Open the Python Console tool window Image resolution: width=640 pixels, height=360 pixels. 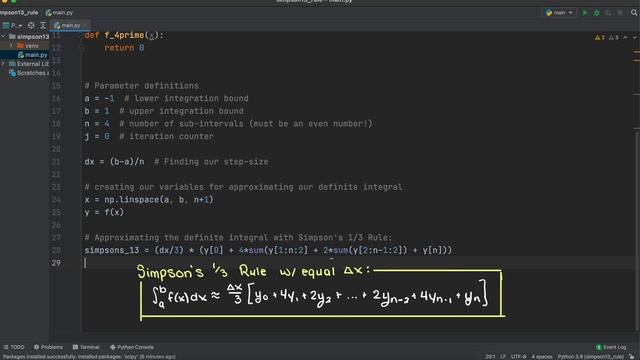coord(132,347)
